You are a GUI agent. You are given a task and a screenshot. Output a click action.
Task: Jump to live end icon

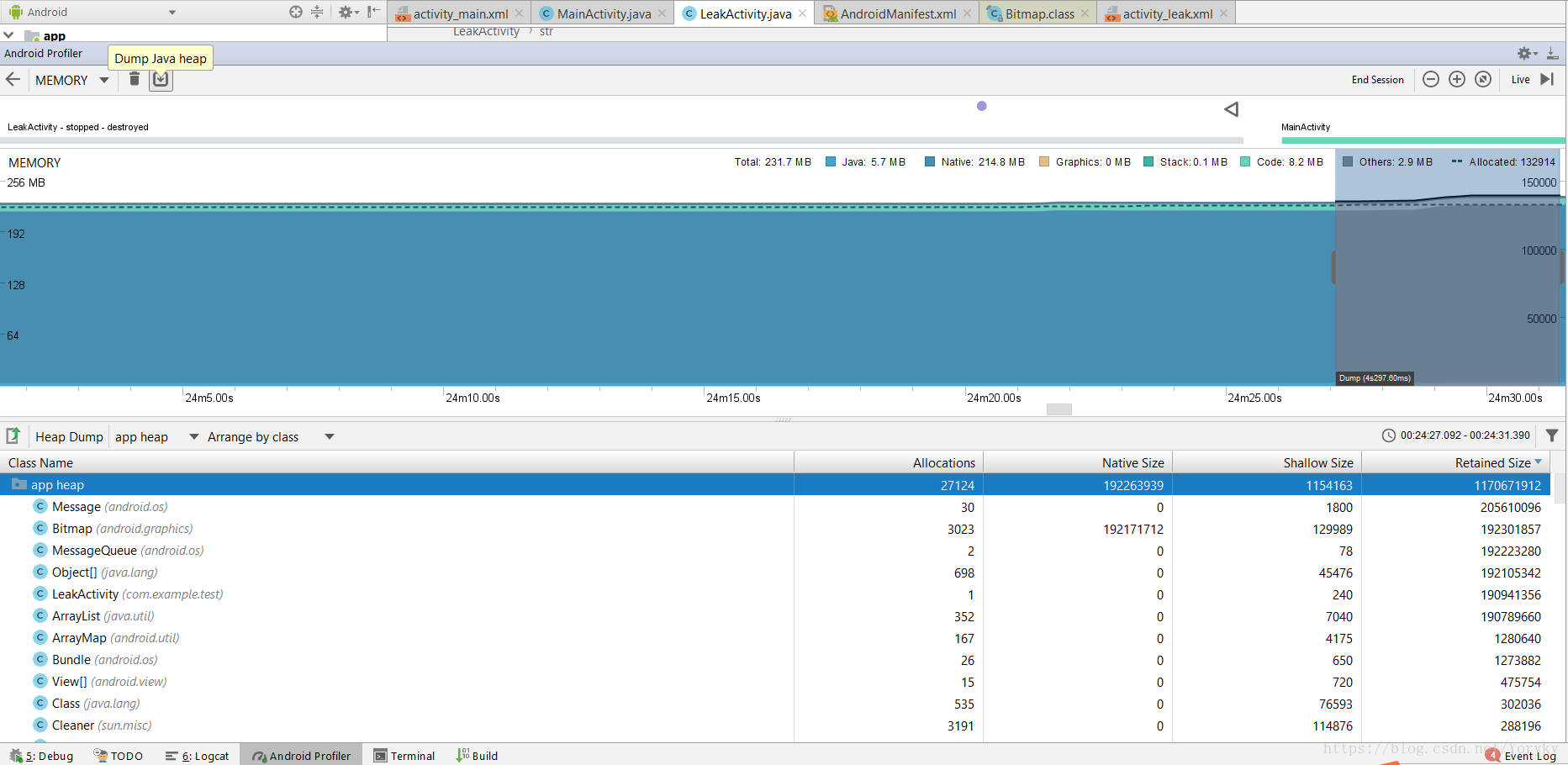click(x=1547, y=79)
